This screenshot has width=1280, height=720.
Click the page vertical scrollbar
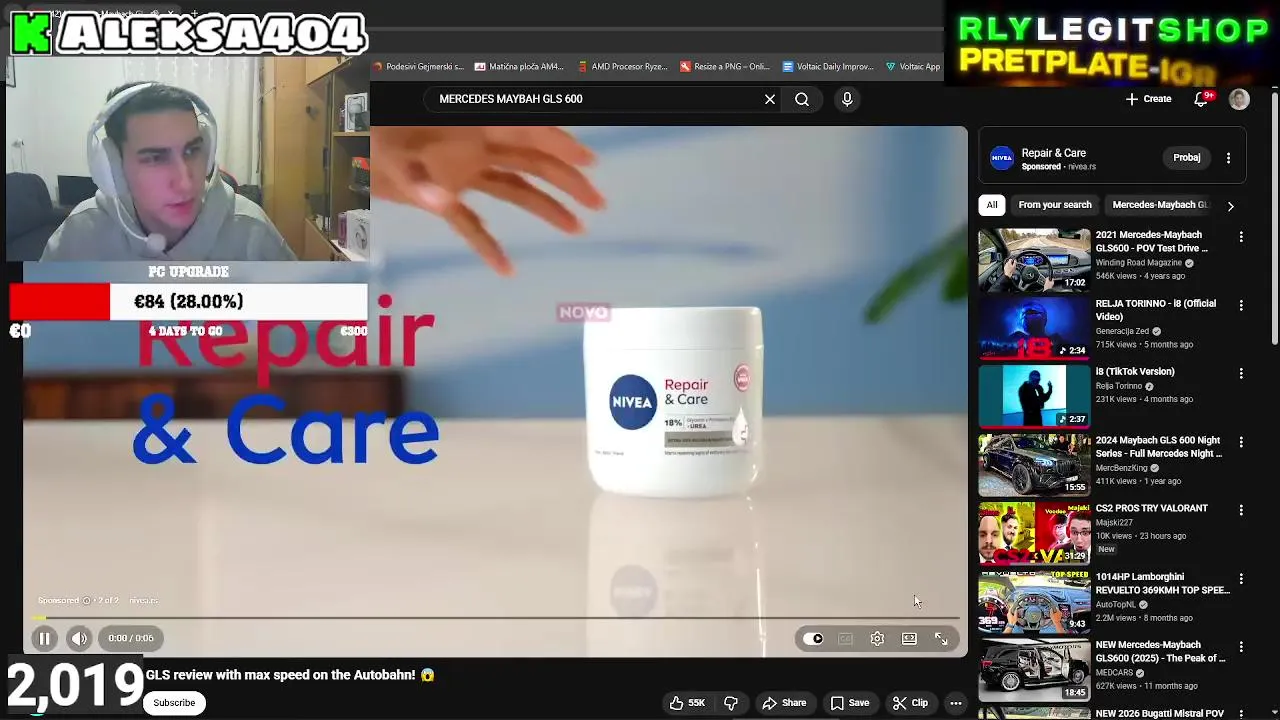click(x=1274, y=220)
